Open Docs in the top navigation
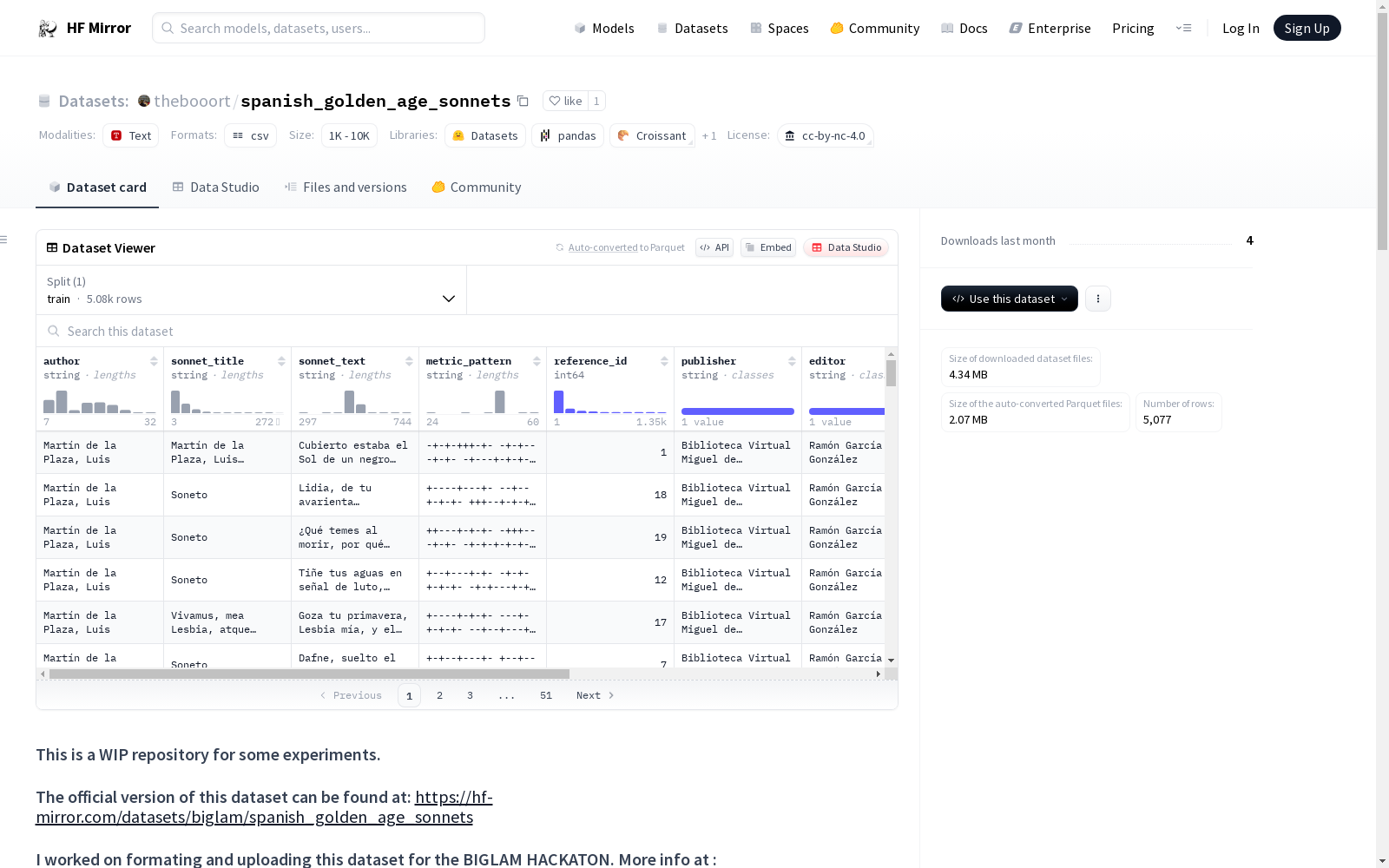Viewport: 1389px width, 868px height. pos(964,29)
